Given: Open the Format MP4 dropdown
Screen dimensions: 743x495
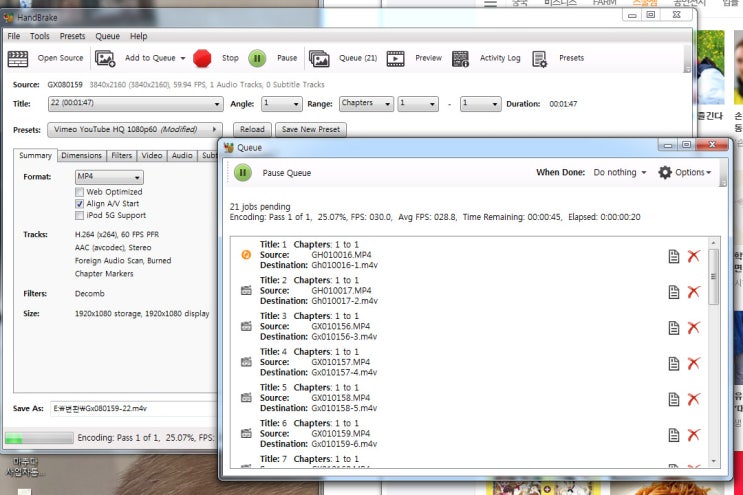Looking at the screenshot, I should [x=109, y=177].
